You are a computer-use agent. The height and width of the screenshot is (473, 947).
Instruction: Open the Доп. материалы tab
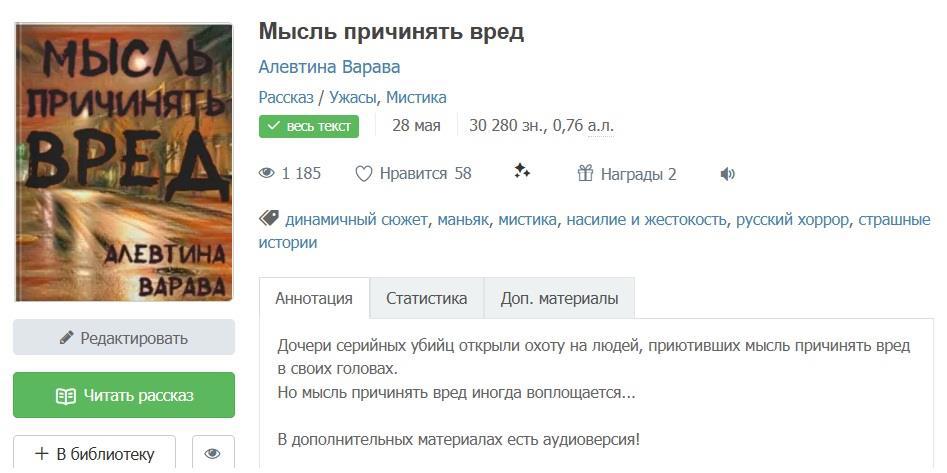click(559, 298)
